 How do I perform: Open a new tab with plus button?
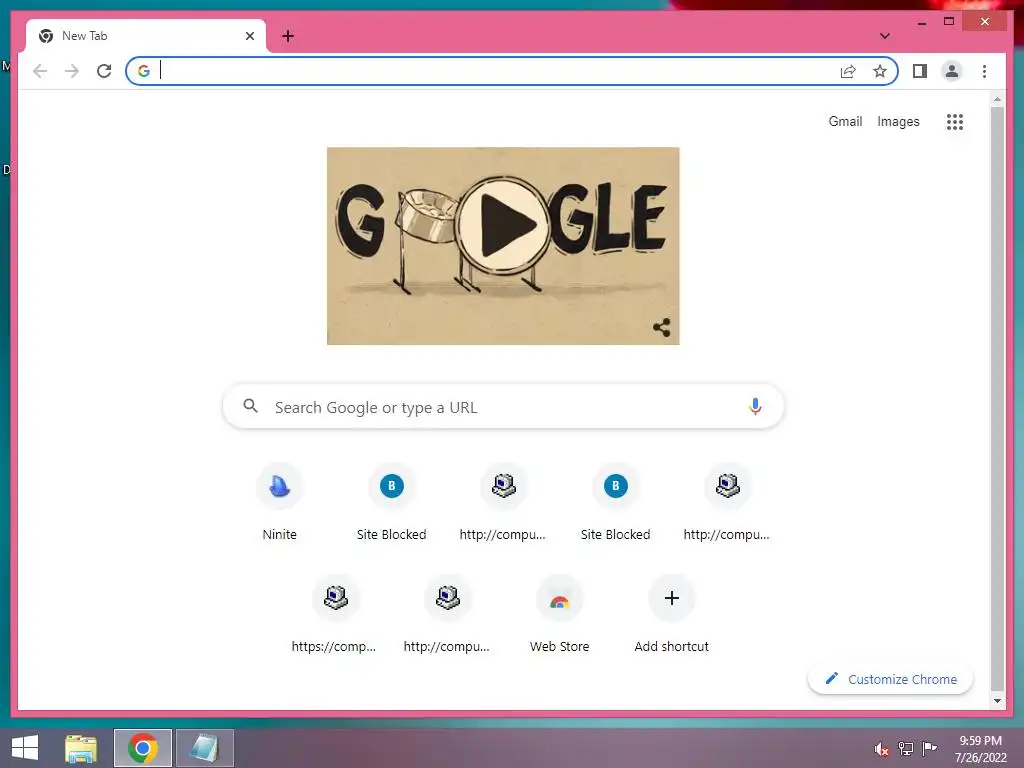pos(287,36)
